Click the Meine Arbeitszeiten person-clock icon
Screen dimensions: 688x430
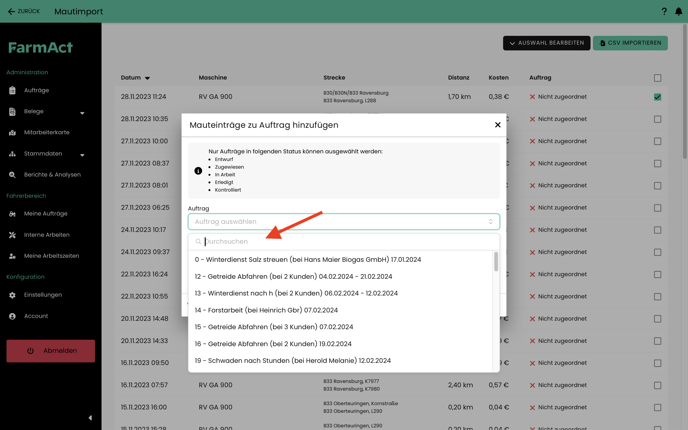12,256
